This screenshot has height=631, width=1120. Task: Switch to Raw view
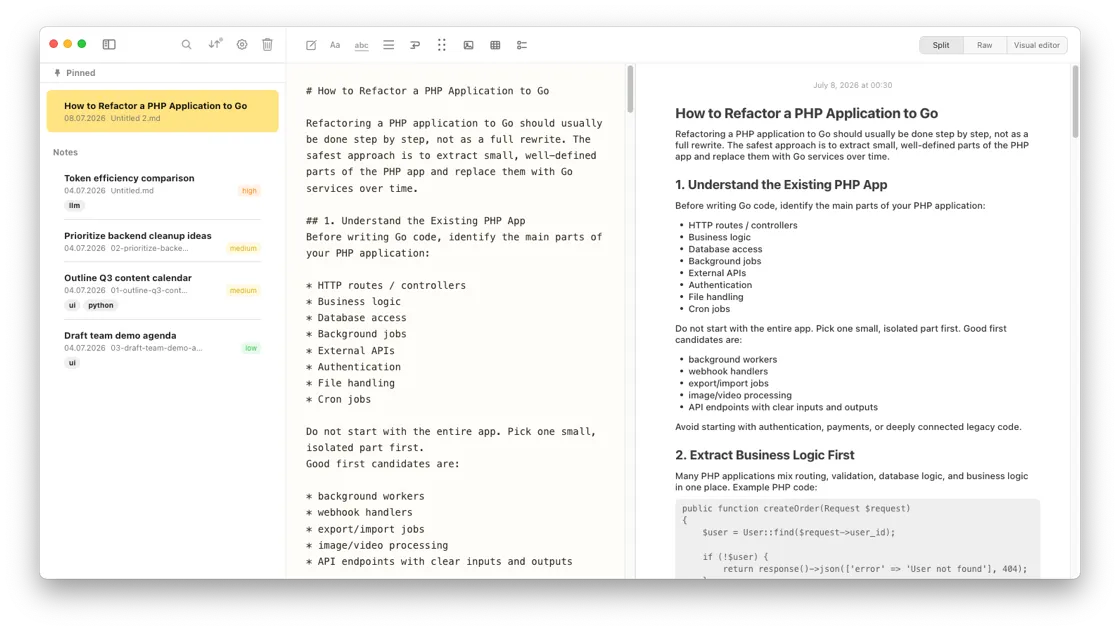[984, 45]
